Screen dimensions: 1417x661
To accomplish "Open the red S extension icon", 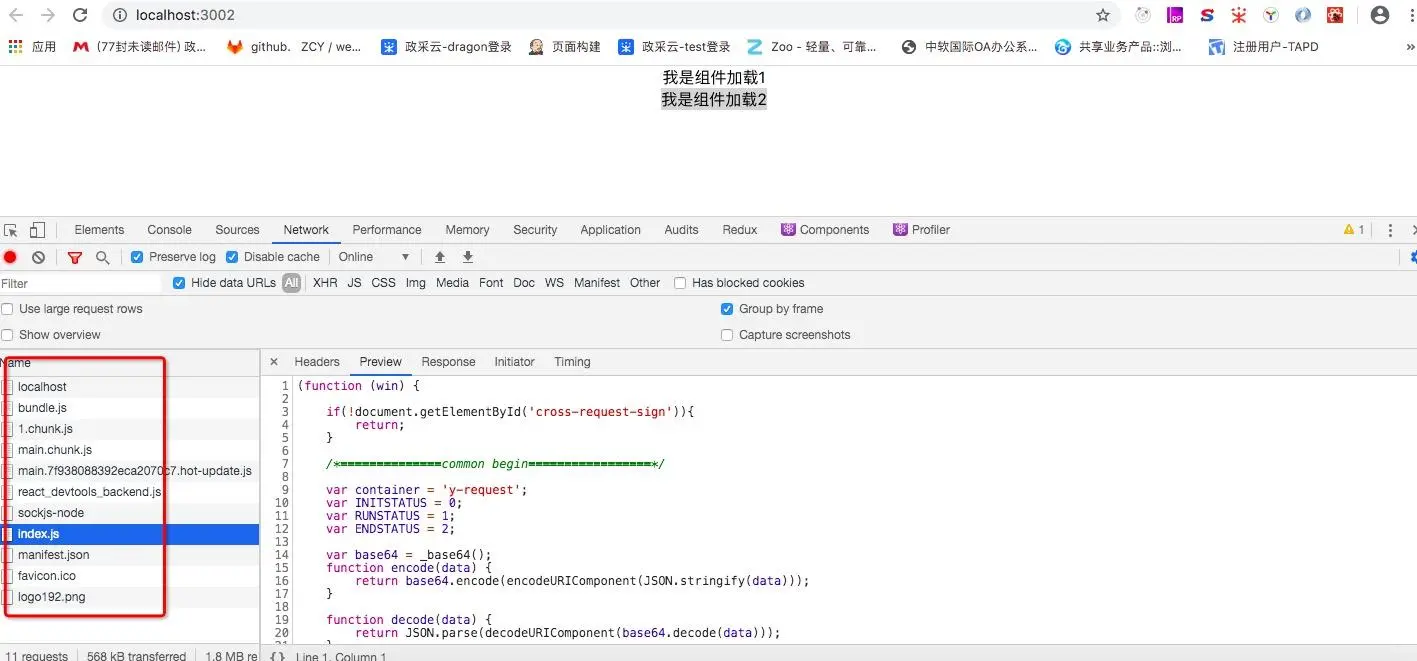I will [x=1207, y=15].
